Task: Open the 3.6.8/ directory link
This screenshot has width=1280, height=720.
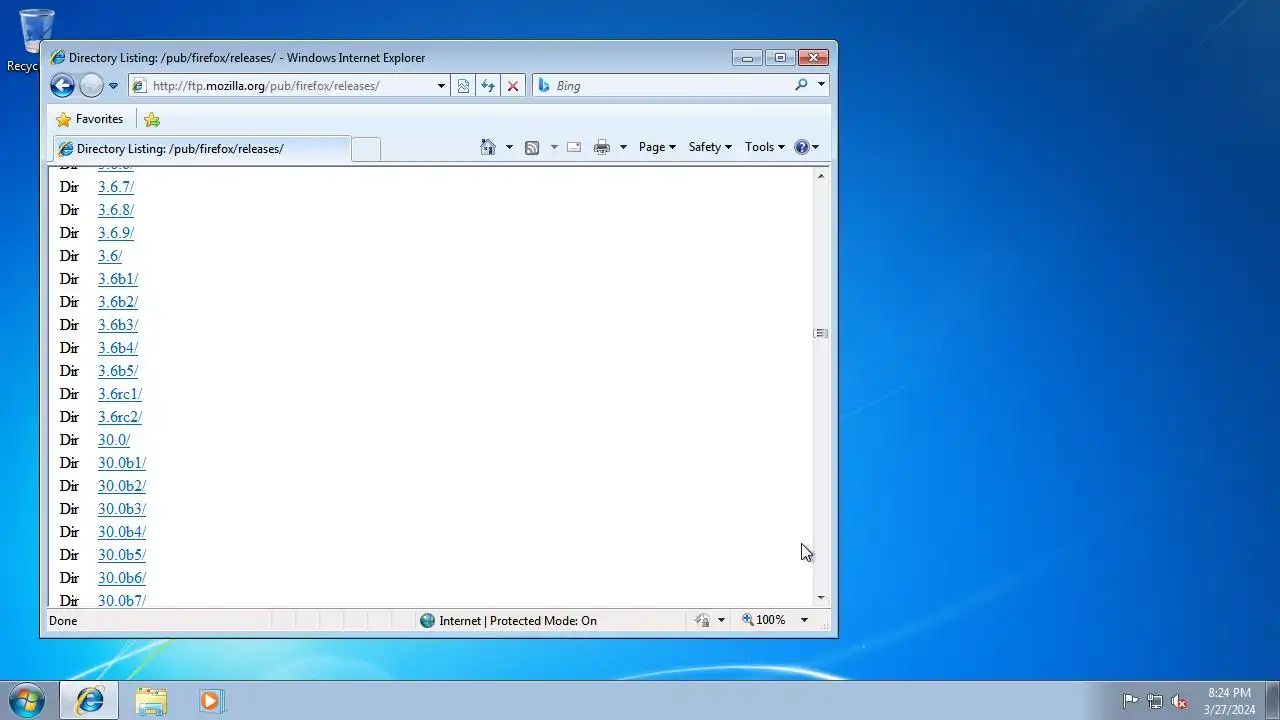Action: point(116,210)
